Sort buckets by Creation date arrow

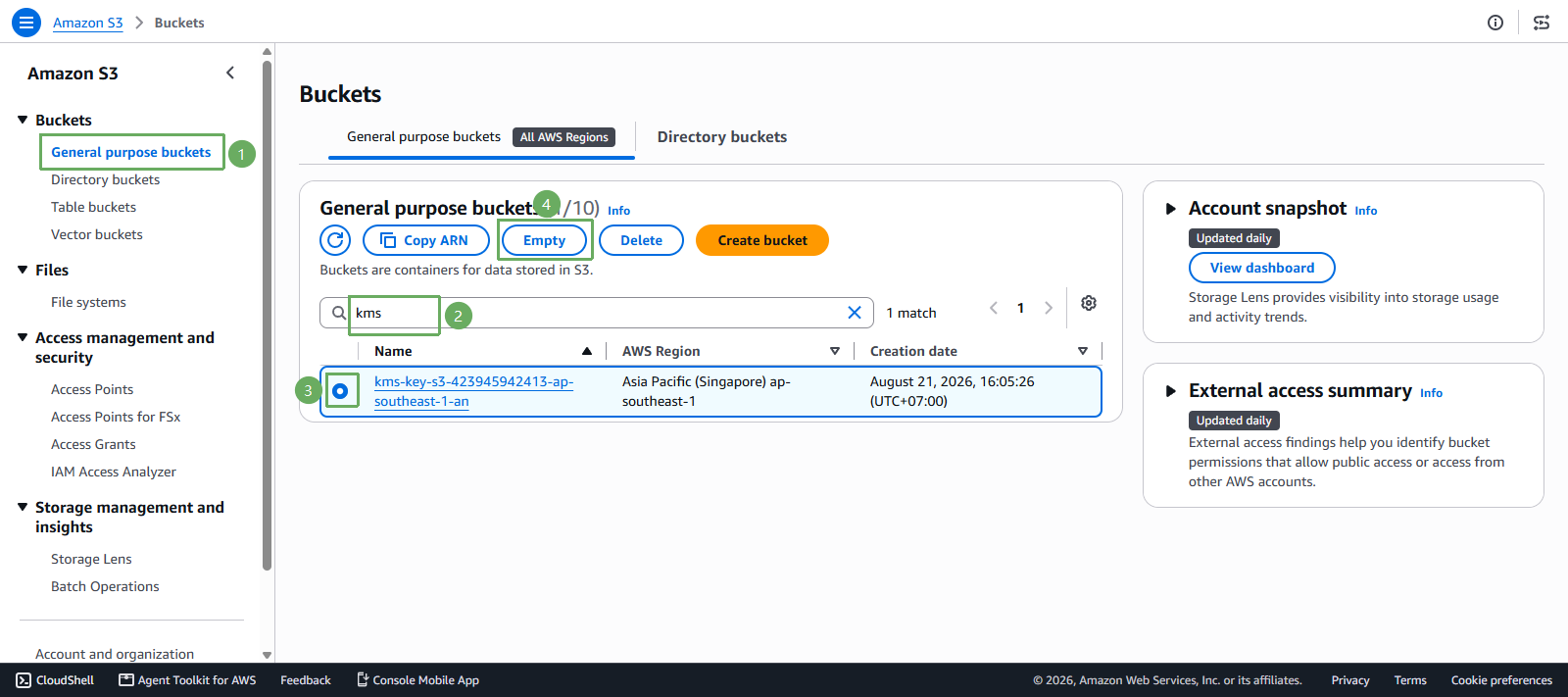point(1083,351)
